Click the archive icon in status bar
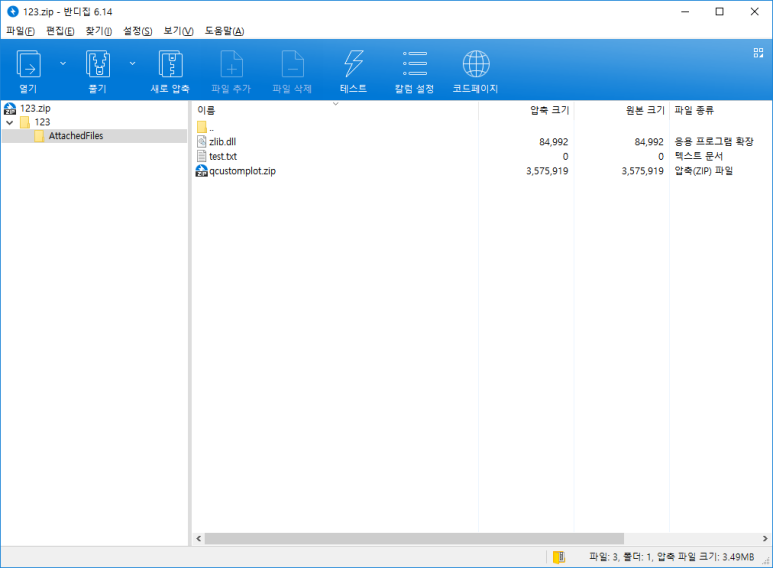 559,557
